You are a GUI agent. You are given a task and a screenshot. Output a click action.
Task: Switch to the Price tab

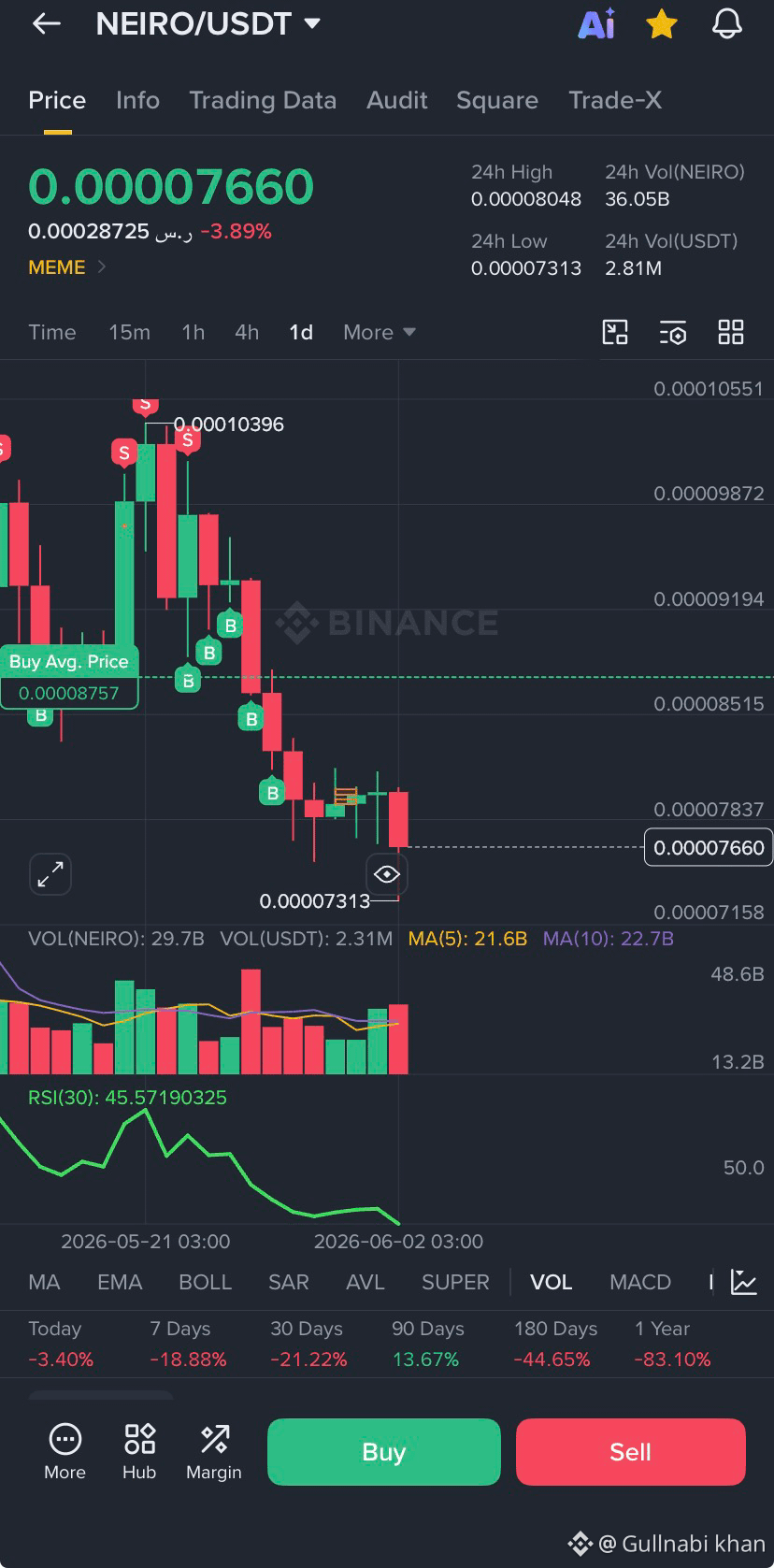point(57,100)
